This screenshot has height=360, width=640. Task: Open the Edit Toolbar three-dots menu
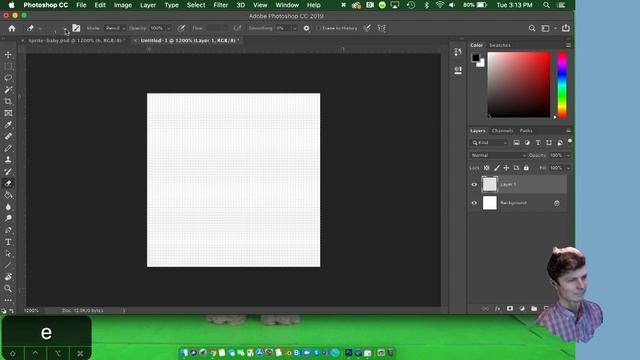(8, 300)
